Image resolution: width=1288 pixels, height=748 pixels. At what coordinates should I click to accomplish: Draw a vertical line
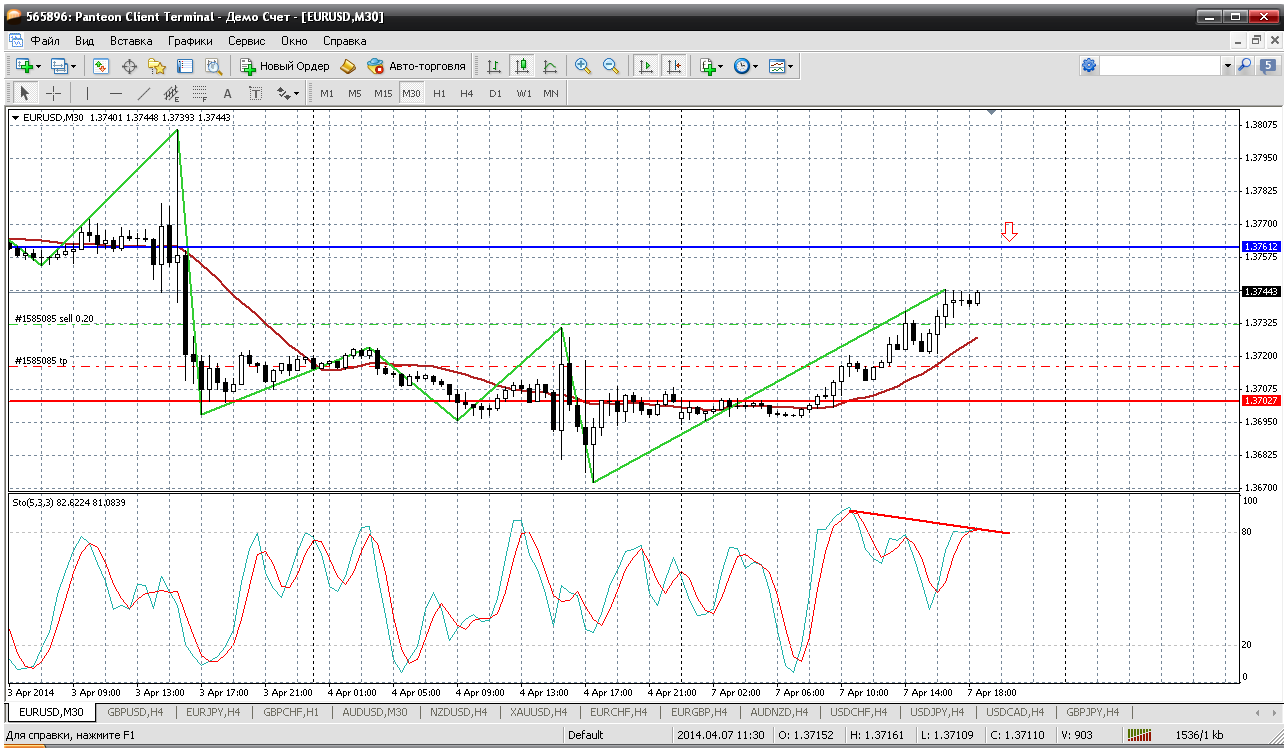click(x=87, y=93)
